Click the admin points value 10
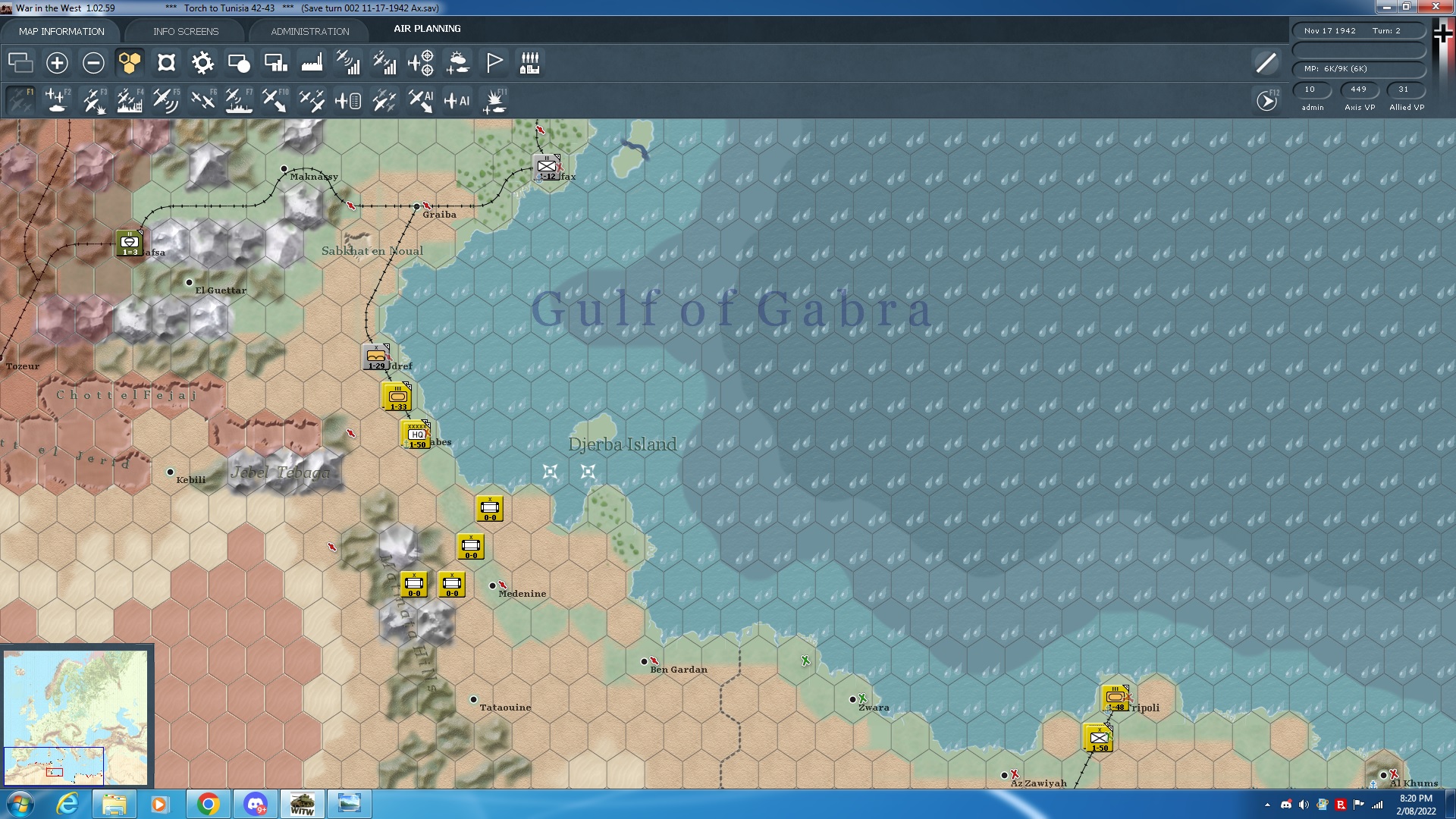The image size is (1456, 819). tap(1312, 89)
